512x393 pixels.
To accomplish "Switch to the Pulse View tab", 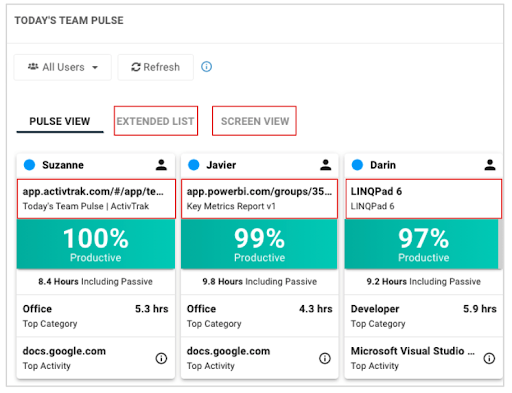I will point(60,121).
